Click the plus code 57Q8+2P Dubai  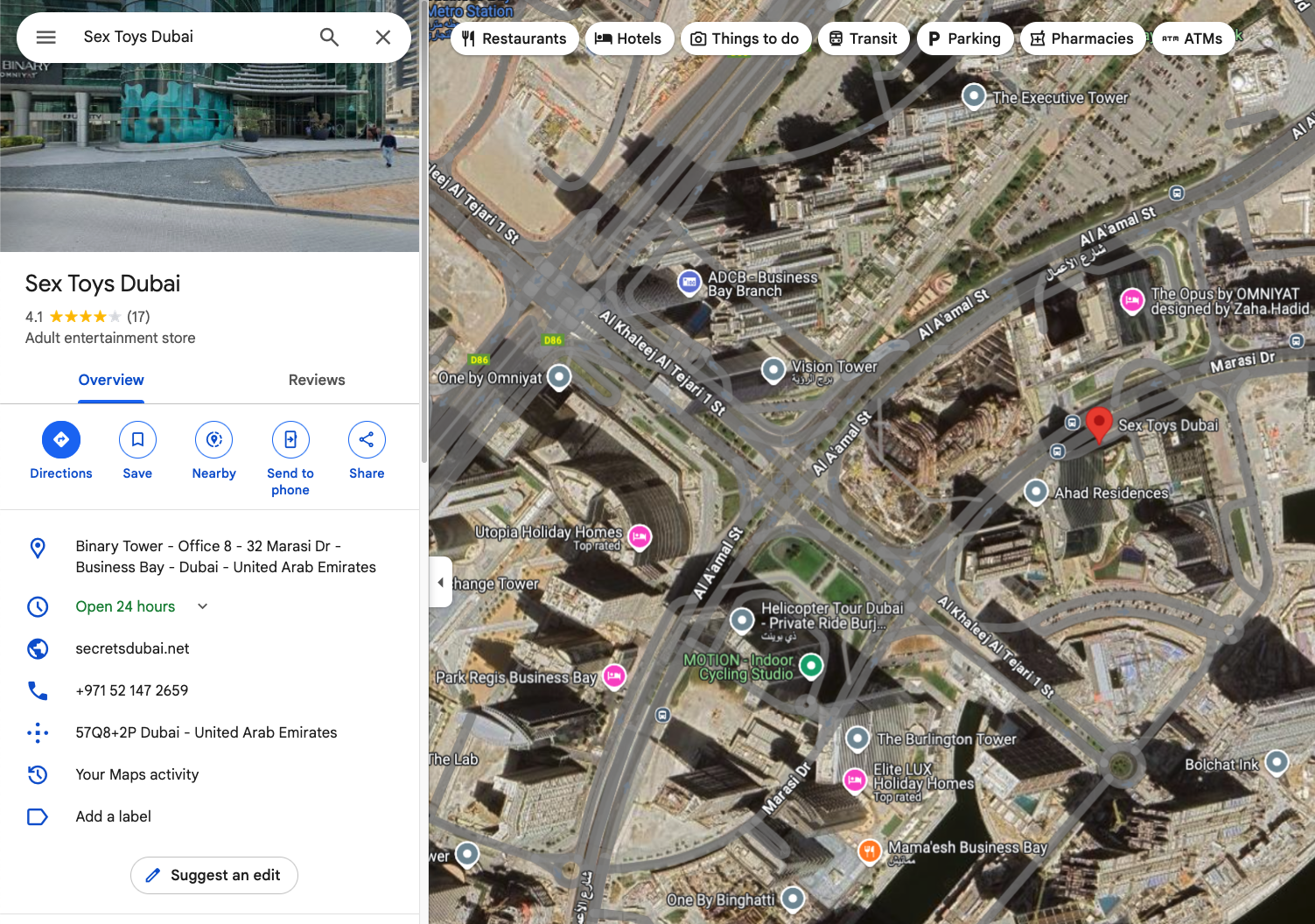click(206, 732)
